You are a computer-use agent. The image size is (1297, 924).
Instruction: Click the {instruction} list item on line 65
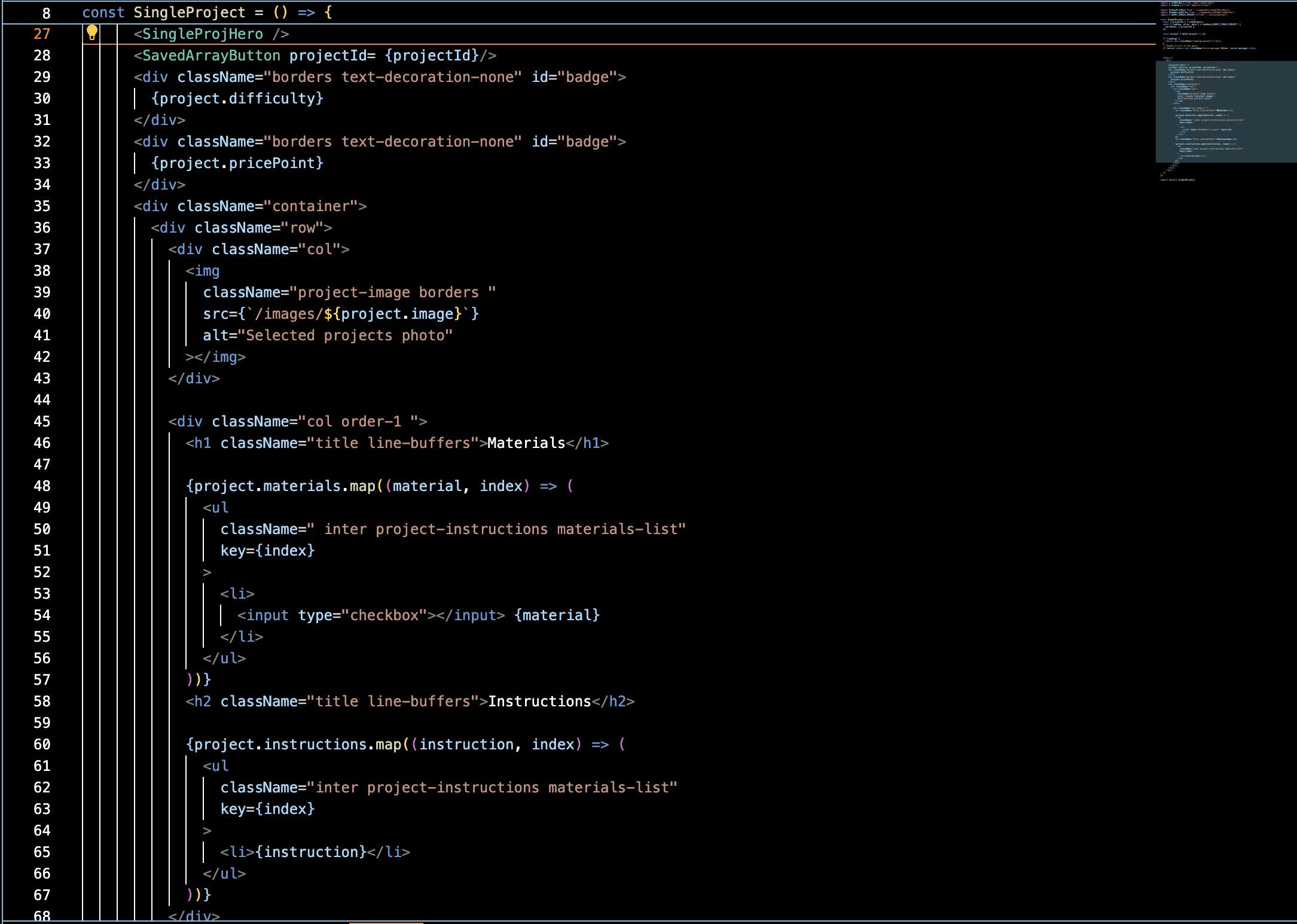[x=311, y=852]
